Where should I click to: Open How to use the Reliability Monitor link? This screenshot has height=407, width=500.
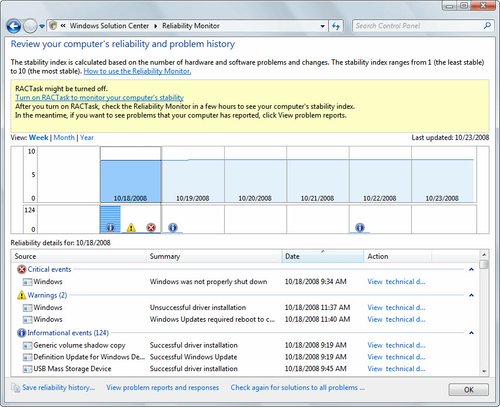137,71
